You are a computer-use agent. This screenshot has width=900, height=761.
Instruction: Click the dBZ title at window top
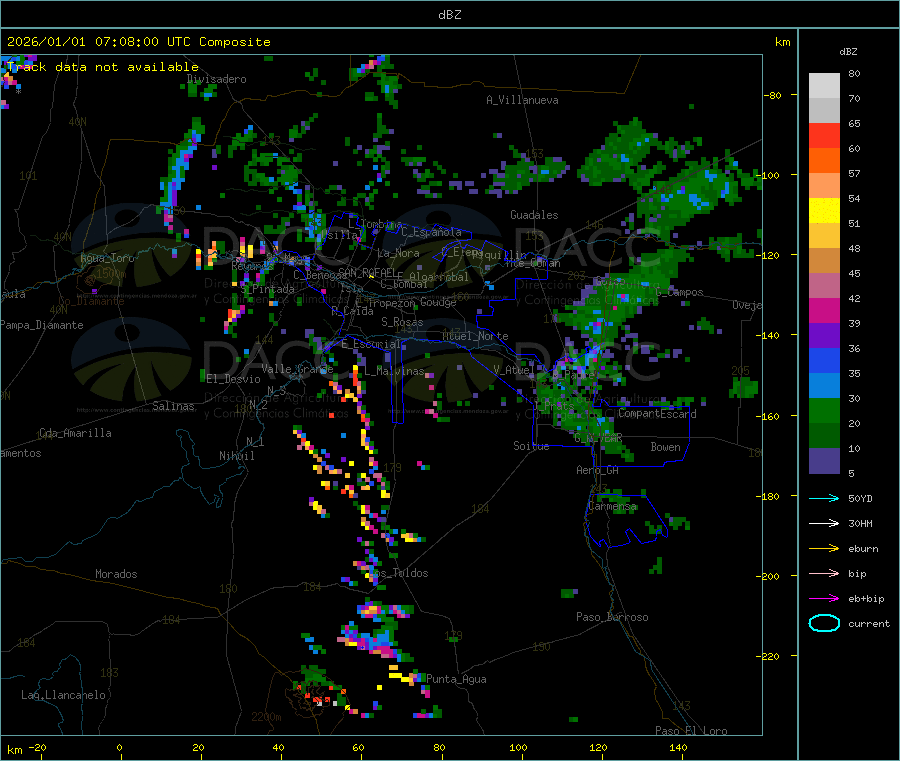tap(449, 15)
